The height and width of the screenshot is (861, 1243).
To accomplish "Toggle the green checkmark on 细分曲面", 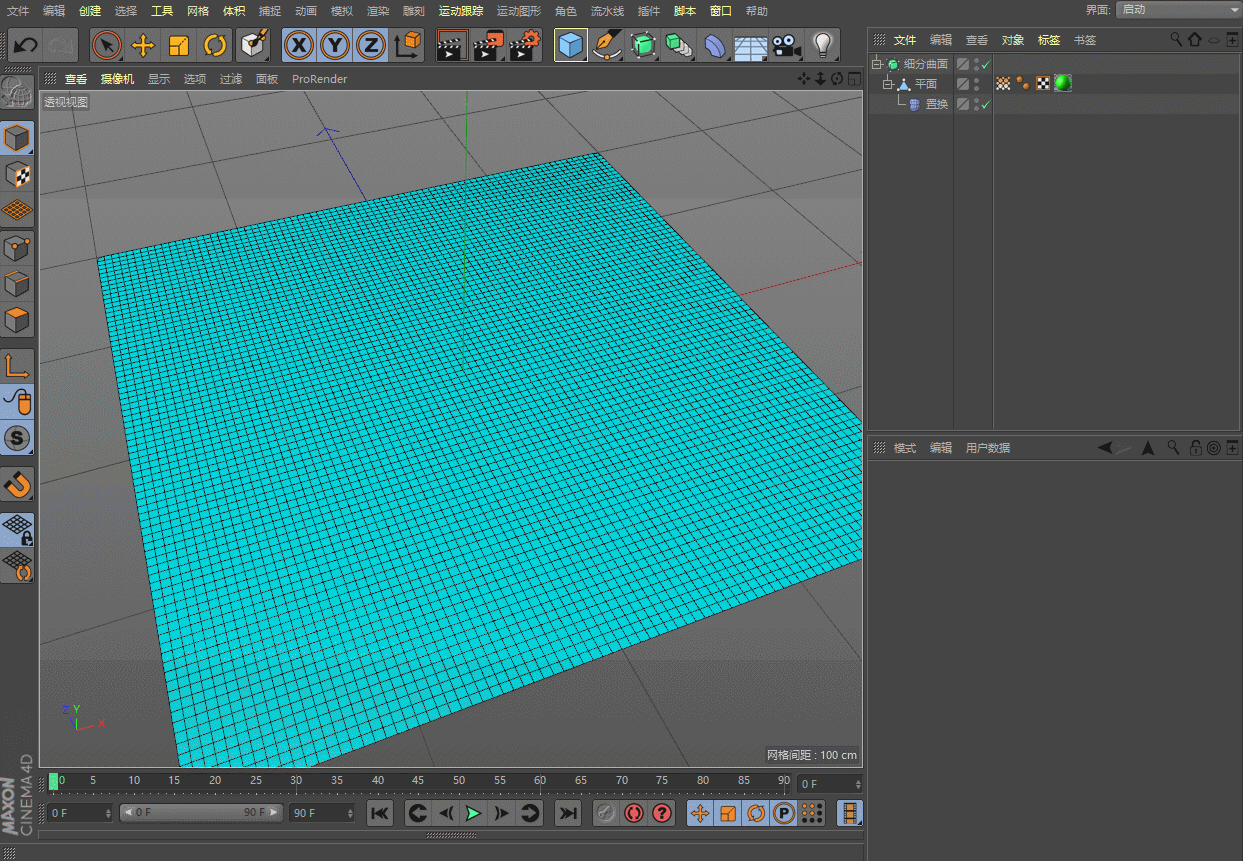I will [x=986, y=64].
